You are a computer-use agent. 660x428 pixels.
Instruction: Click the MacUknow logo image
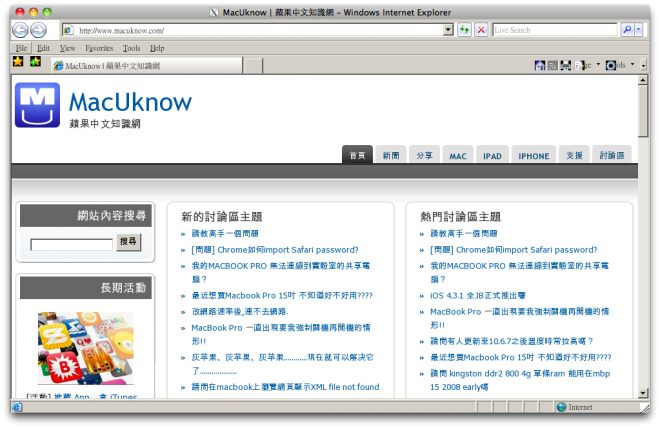37,105
